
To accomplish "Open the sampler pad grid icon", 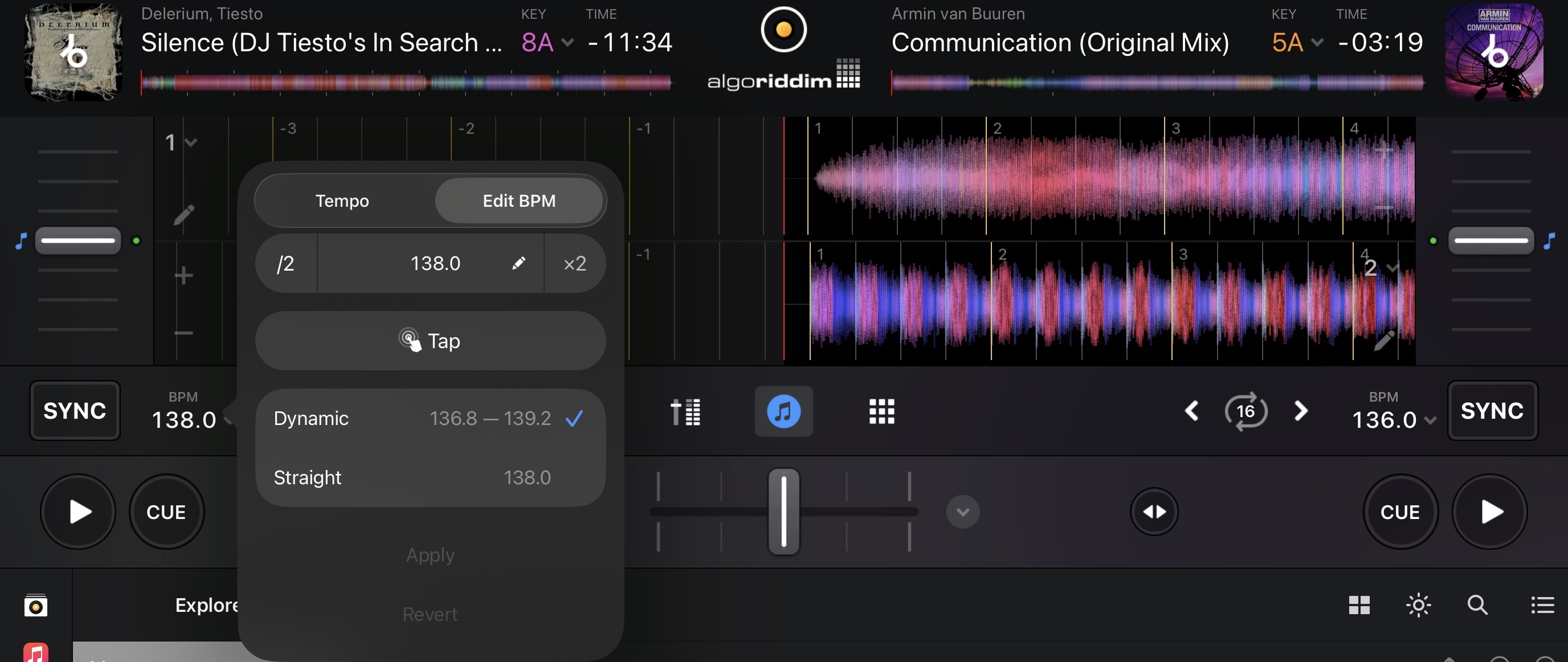I will point(881,411).
